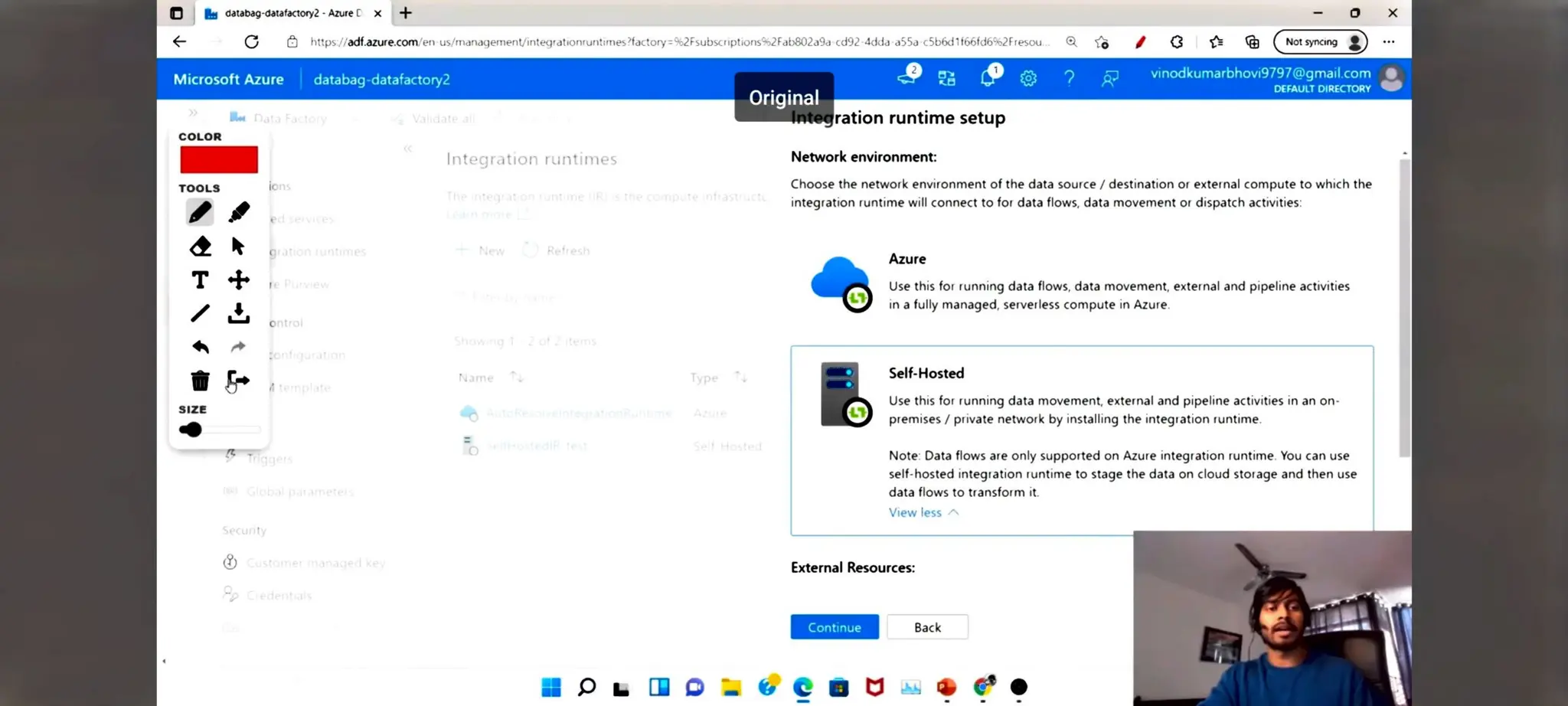Refresh the browser page
This screenshot has width=1568, height=706.
pos(251,41)
